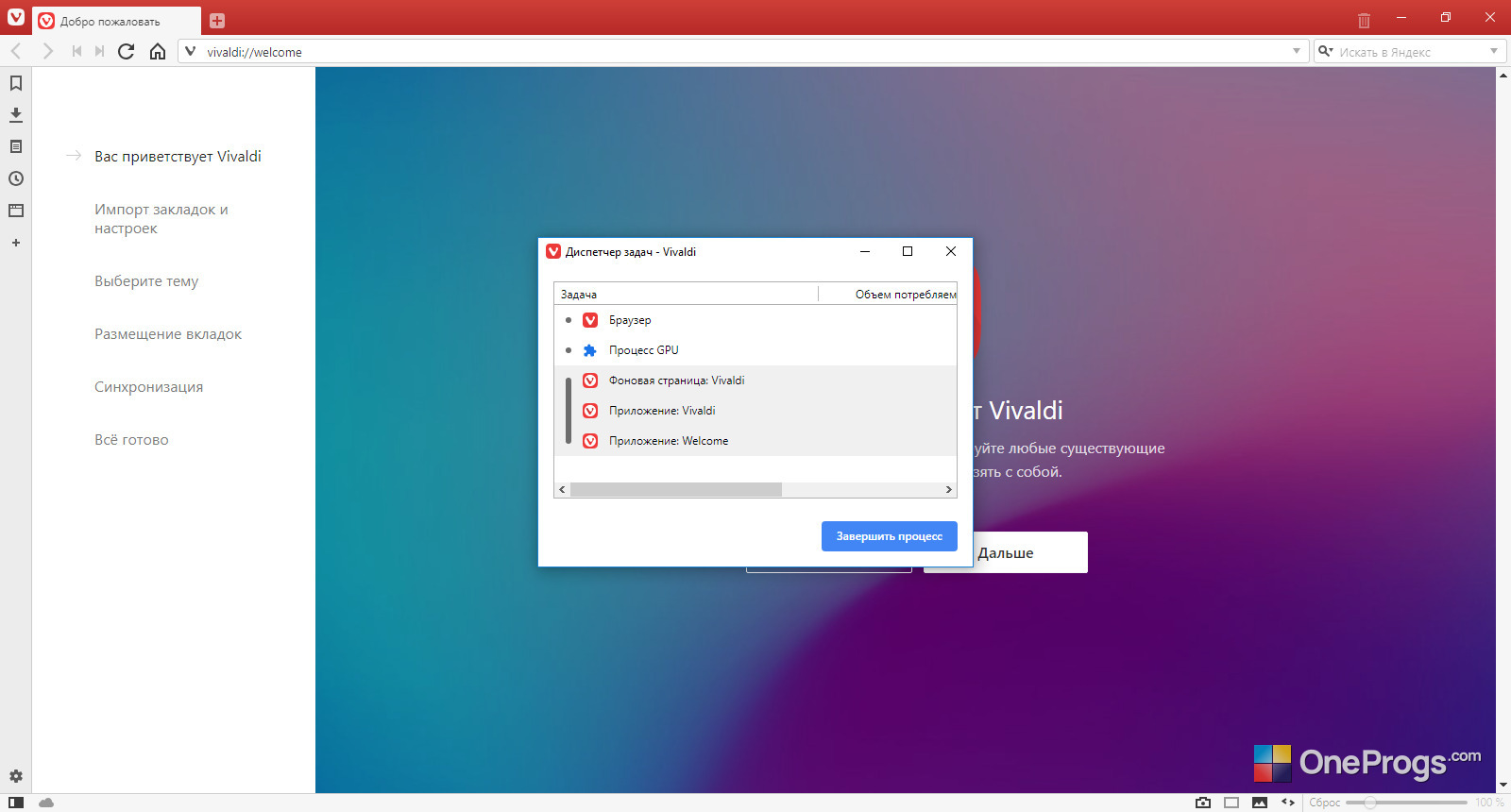
Task: Expand the address bar history dropdown
Action: coord(1297,51)
